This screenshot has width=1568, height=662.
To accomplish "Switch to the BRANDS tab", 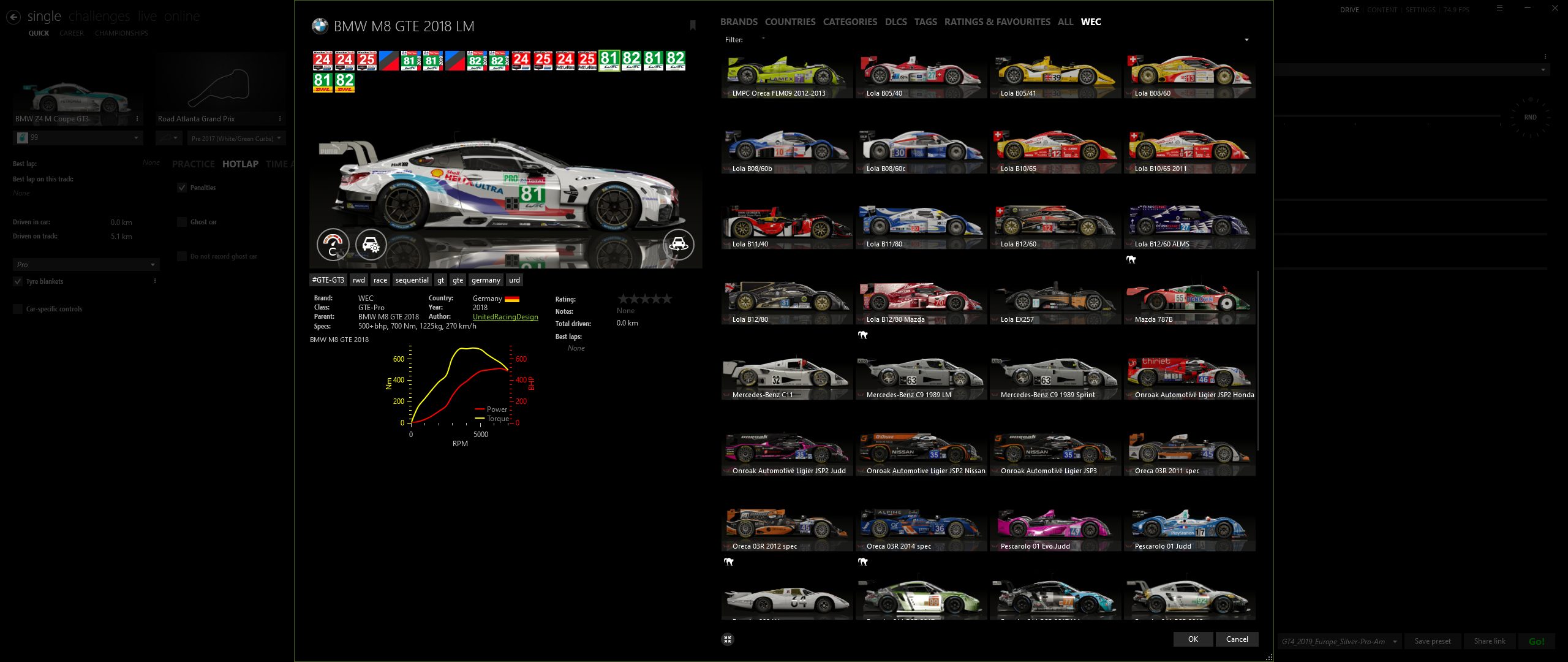I will (x=739, y=22).
